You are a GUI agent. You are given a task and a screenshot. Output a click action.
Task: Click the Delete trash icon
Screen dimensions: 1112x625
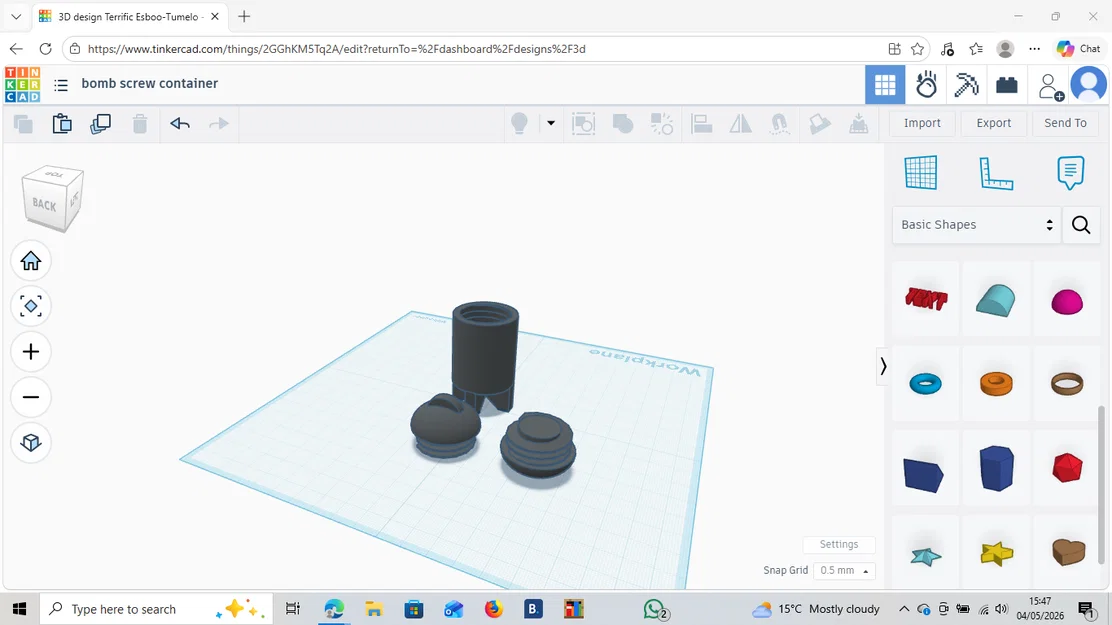[140, 124]
